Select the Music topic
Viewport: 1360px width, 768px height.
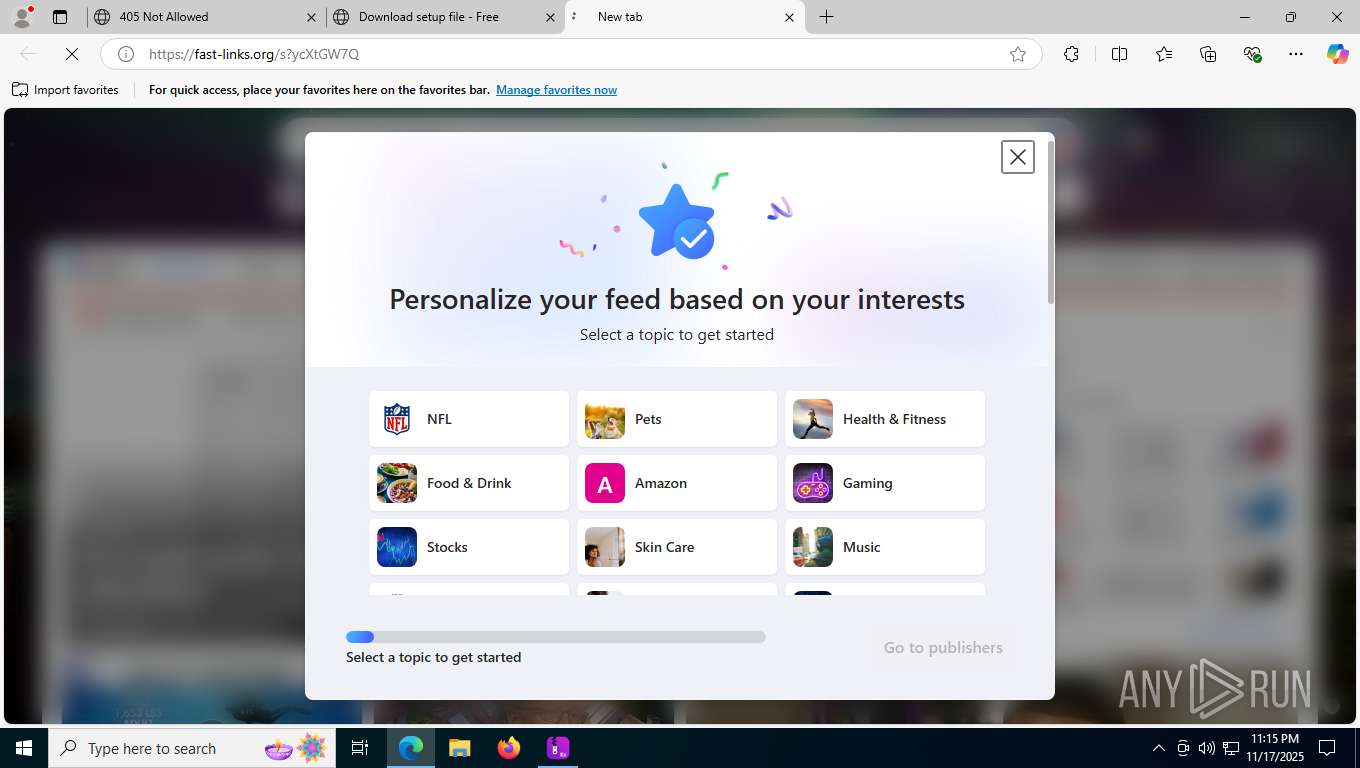point(885,547)
